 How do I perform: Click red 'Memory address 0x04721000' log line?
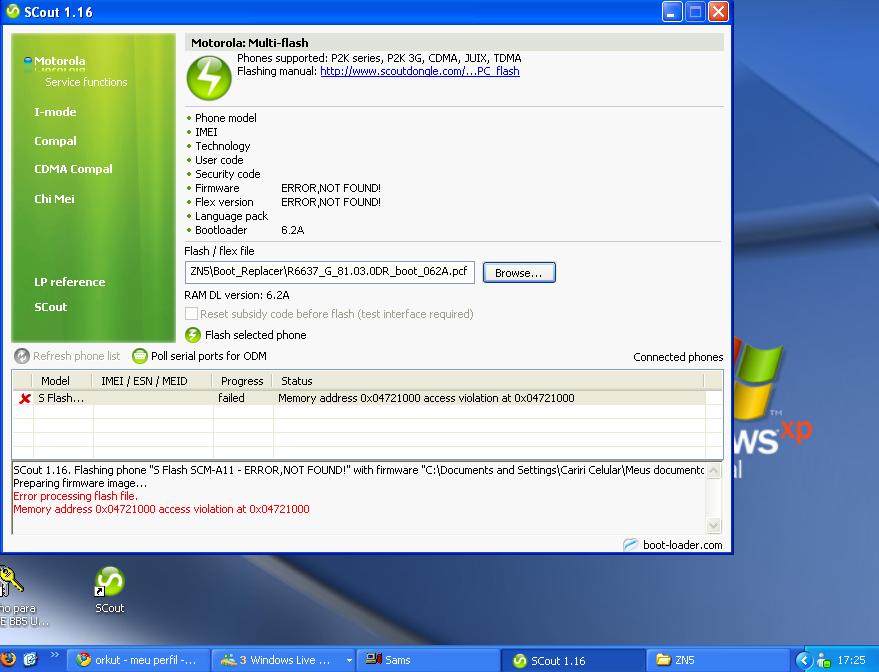coord(161,509)
